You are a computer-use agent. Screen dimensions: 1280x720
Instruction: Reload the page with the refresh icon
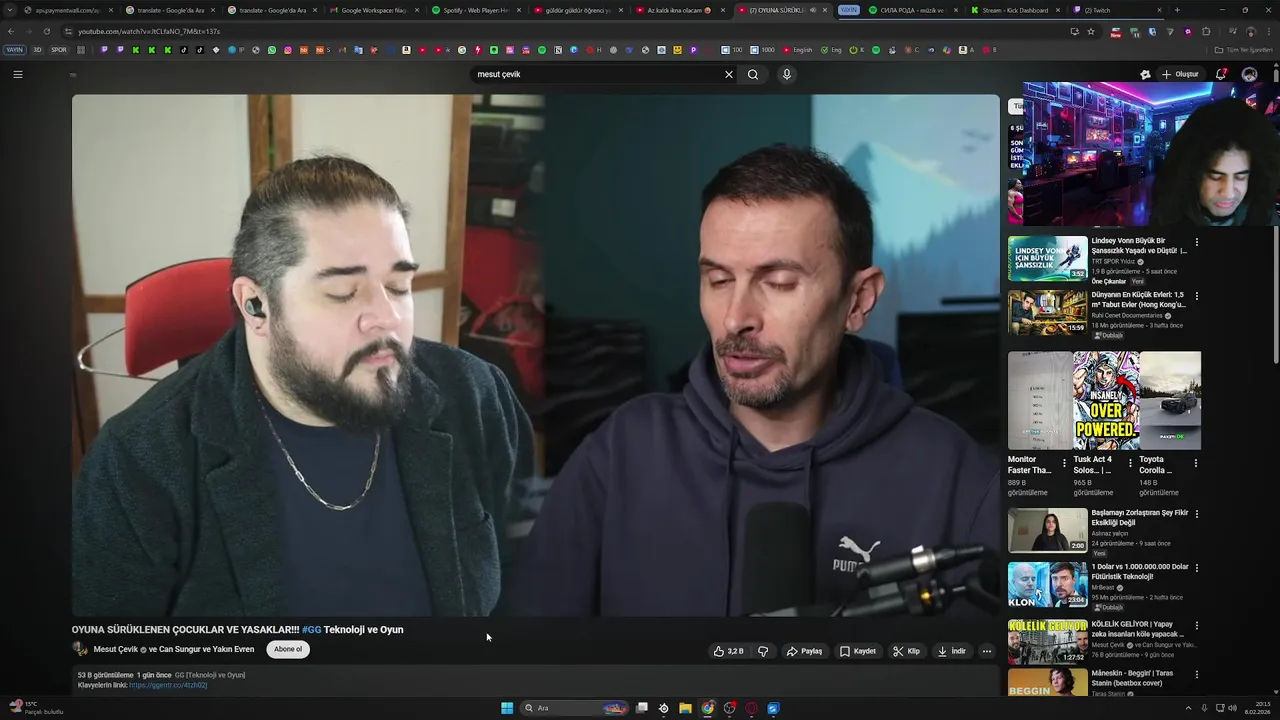(46, 31)
